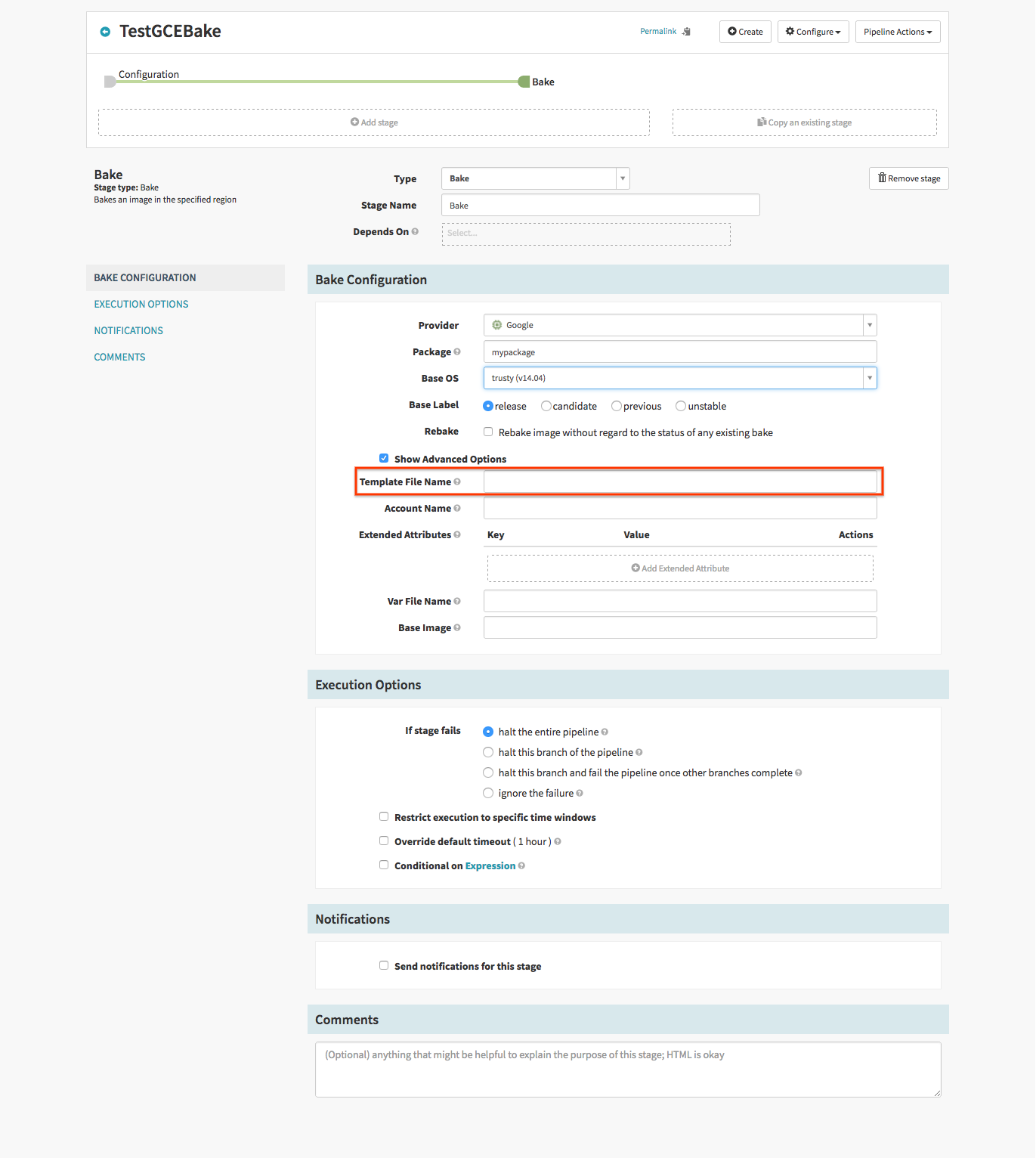This screenshot has height=1161, width=1036.
Task: Open the Provider dropdown showing Google
Action: 679,325
